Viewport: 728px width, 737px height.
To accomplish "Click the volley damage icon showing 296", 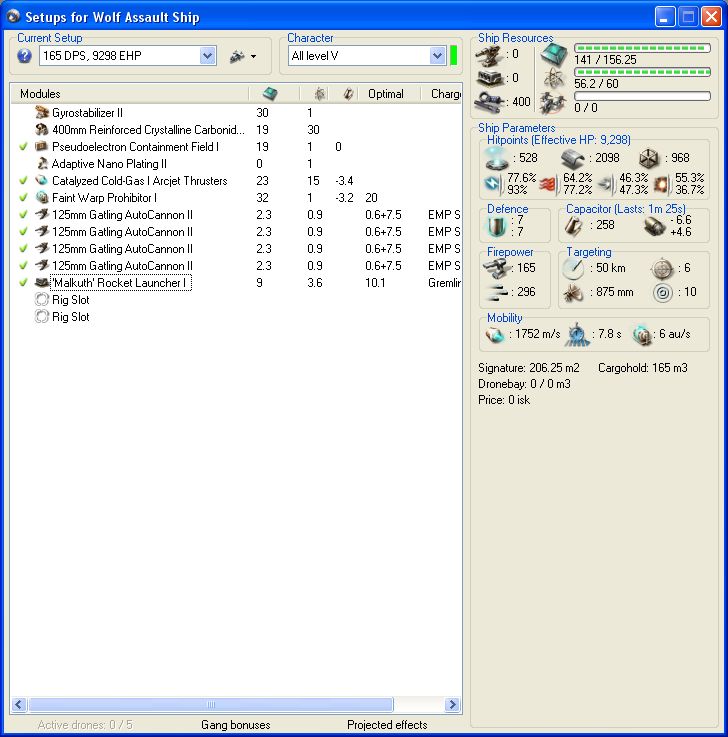I will click(x=497, y=292).
